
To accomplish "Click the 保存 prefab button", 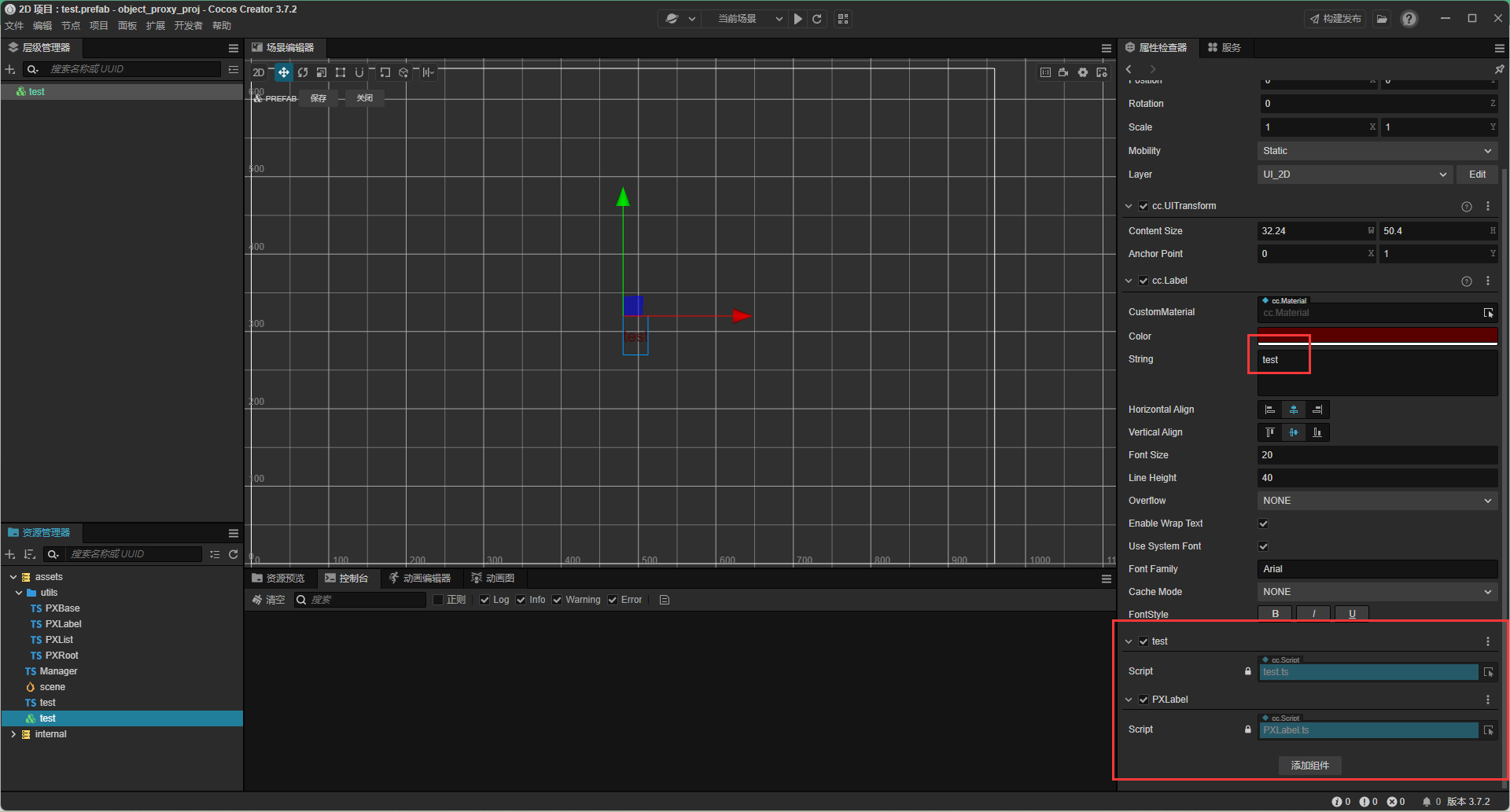I will point(319,98).
